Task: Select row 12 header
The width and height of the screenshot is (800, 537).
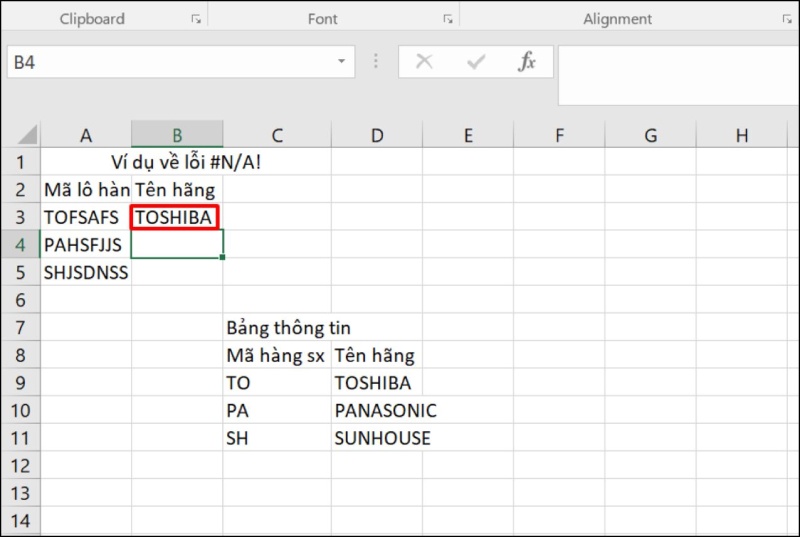Action: 21,465
